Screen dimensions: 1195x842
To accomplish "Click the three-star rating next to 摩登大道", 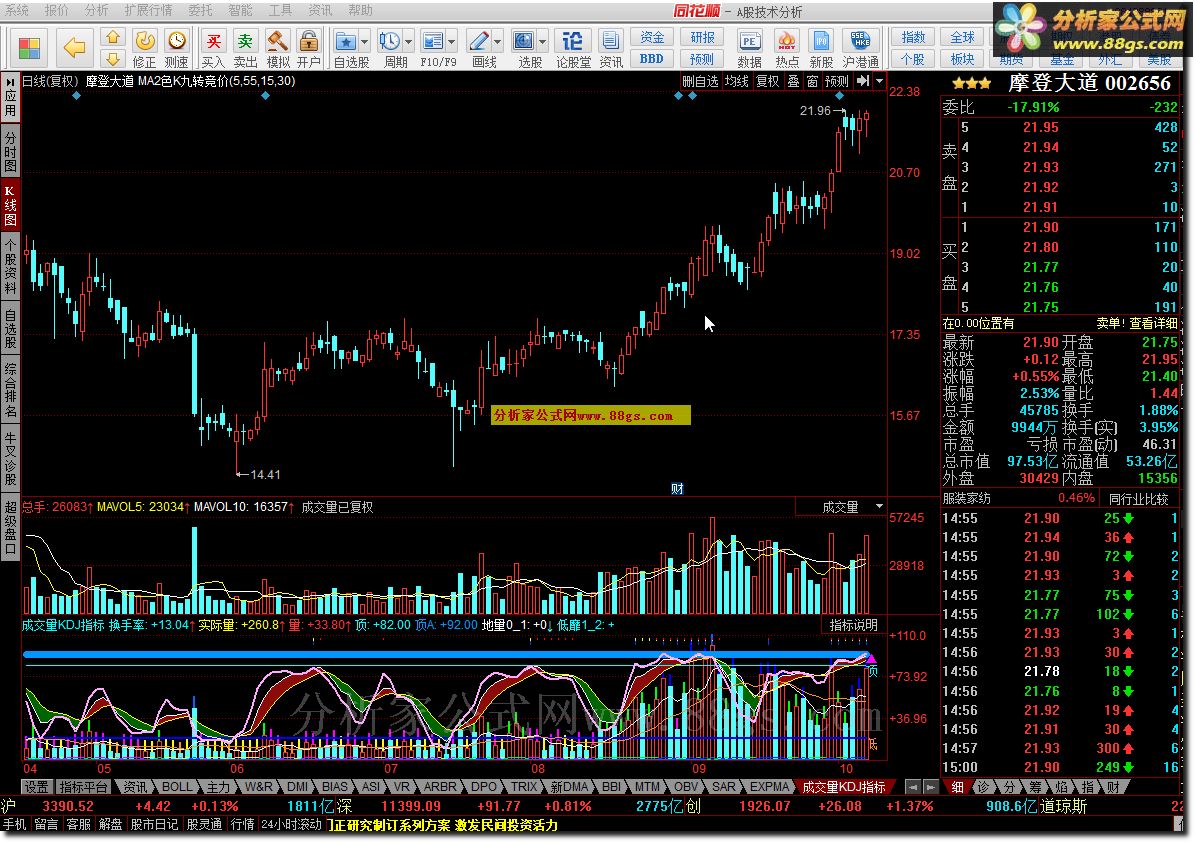I will pyautogui.click(x=972, y=83).
